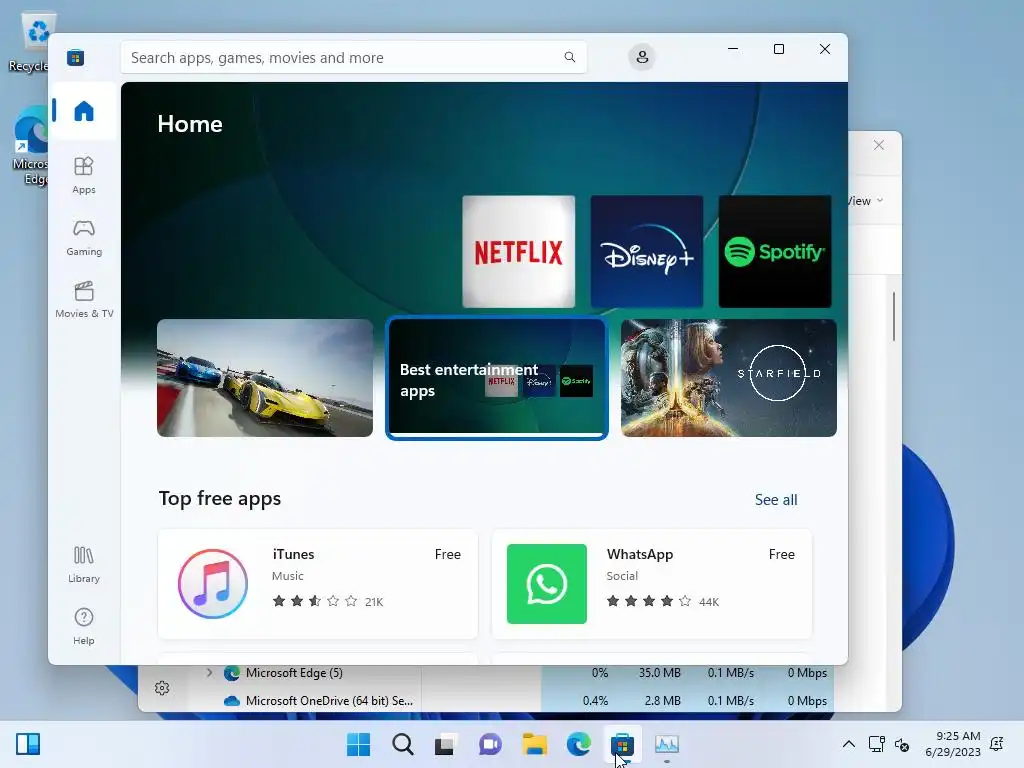Open the Library in Store sidebar
The height and width of the screenshot is (768, 1024).
(84, 565)
